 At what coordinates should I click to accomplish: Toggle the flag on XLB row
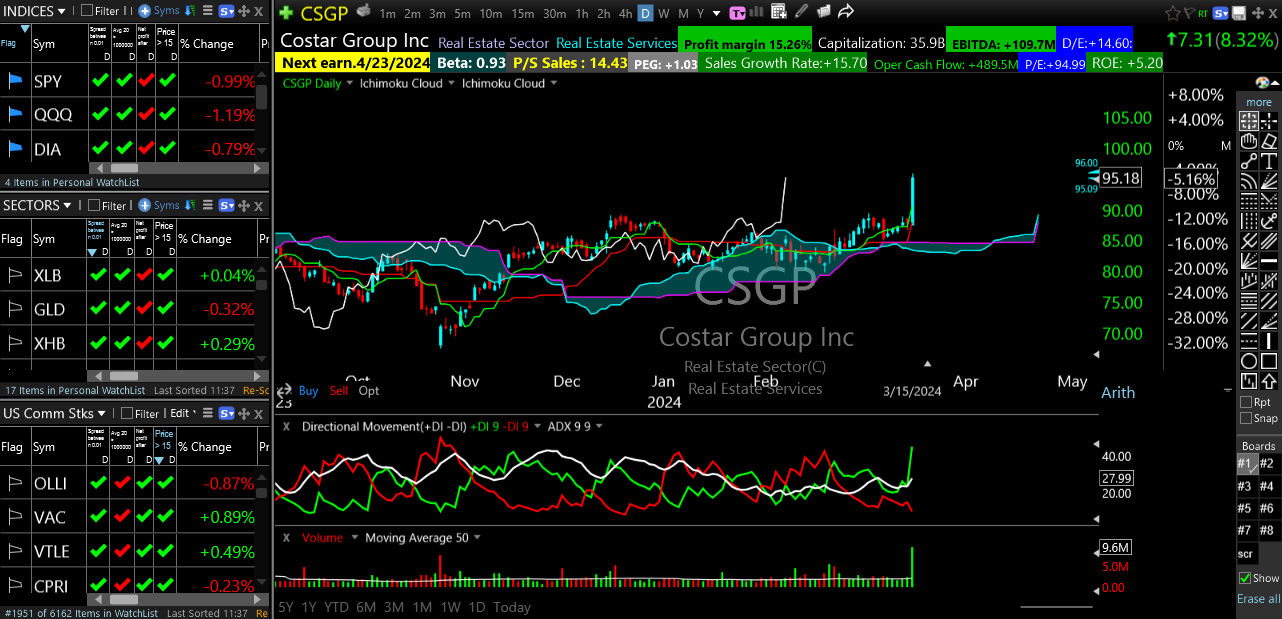(13, 275)
